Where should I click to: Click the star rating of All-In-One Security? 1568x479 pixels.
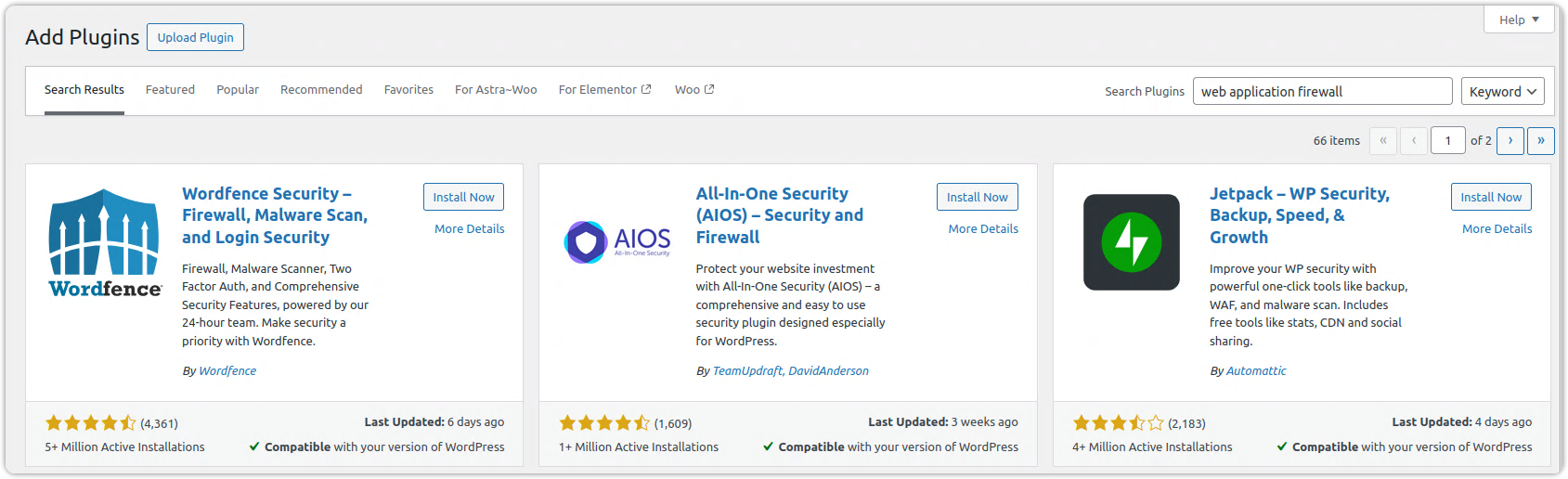point(604,423)
